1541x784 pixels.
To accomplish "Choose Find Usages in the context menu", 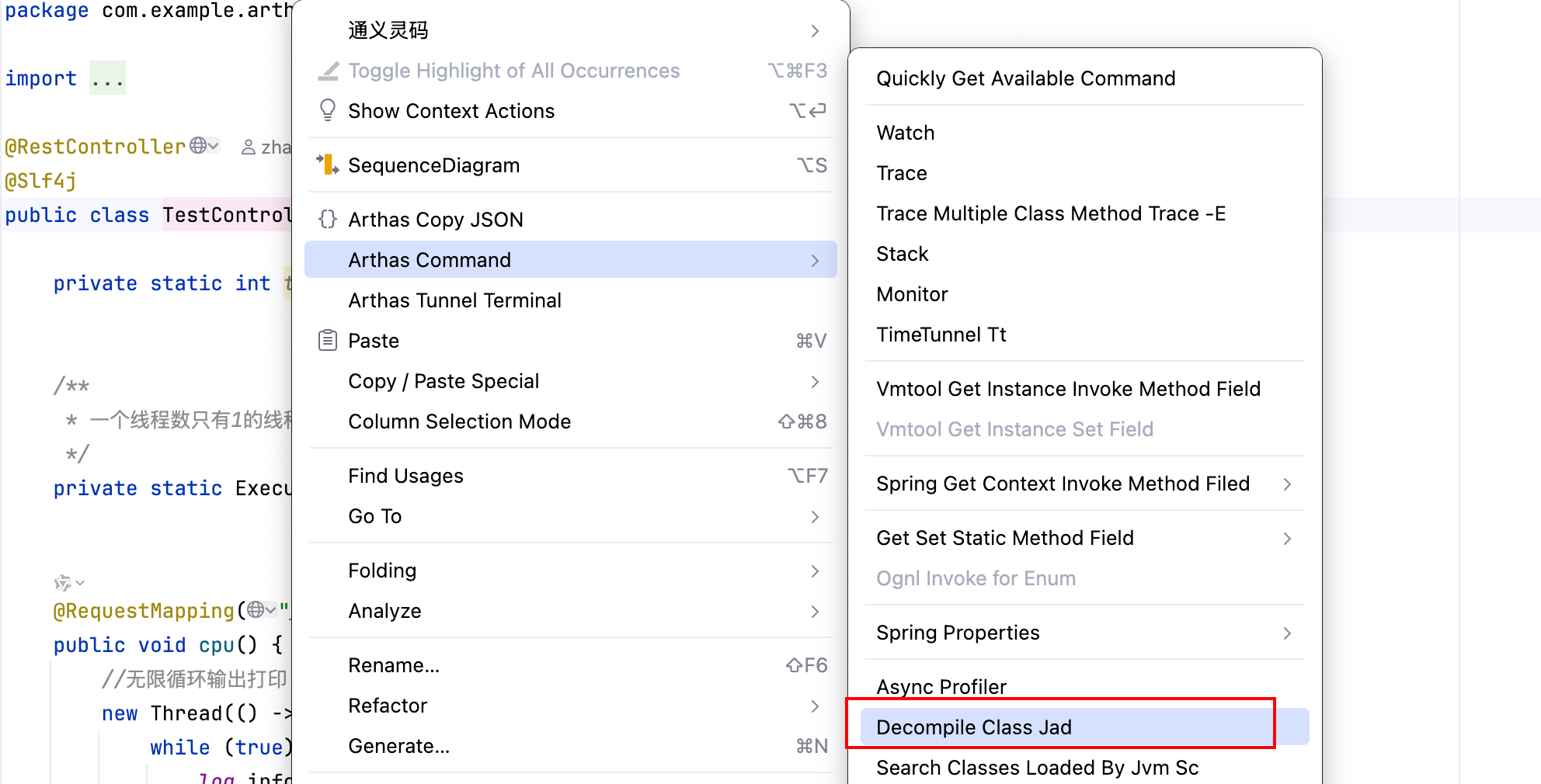I will click(x=405, y=476).
